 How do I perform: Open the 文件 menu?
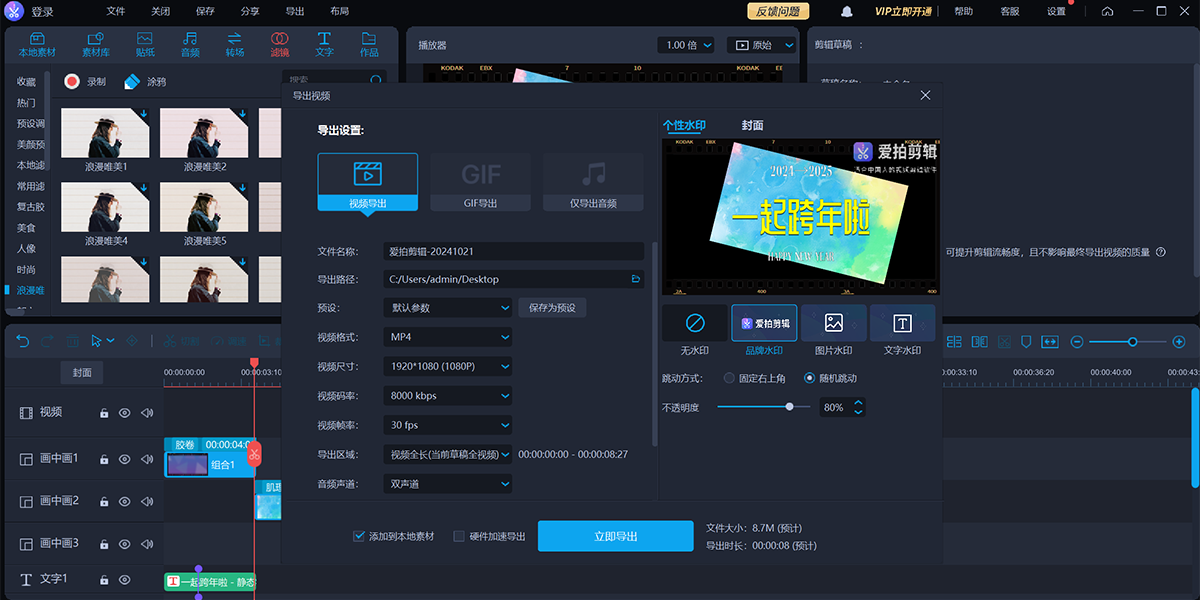[116, 11]
